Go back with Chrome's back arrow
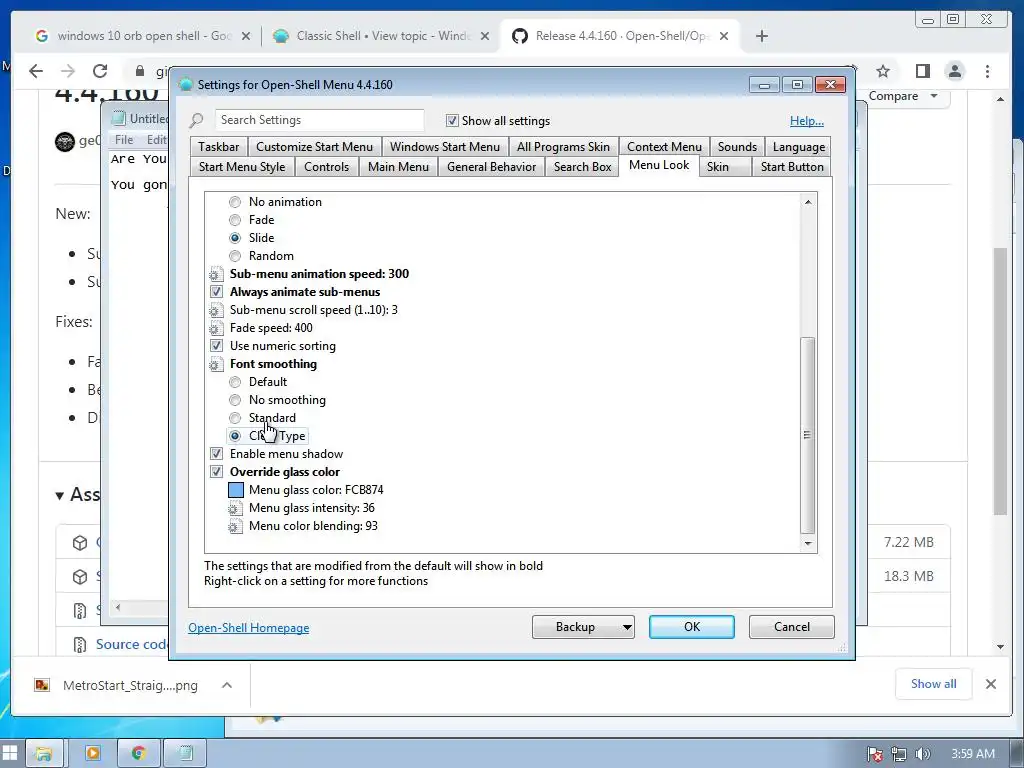Image resolution: width=1024 pixels, height=768 pixels. (36, 71)
